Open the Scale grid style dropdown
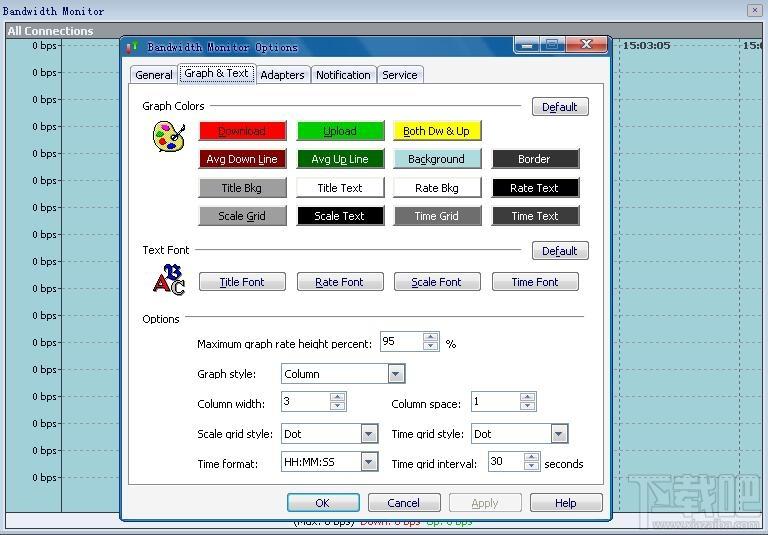The height and width of the screenshot is (535, 768). [x=369, y=434]
